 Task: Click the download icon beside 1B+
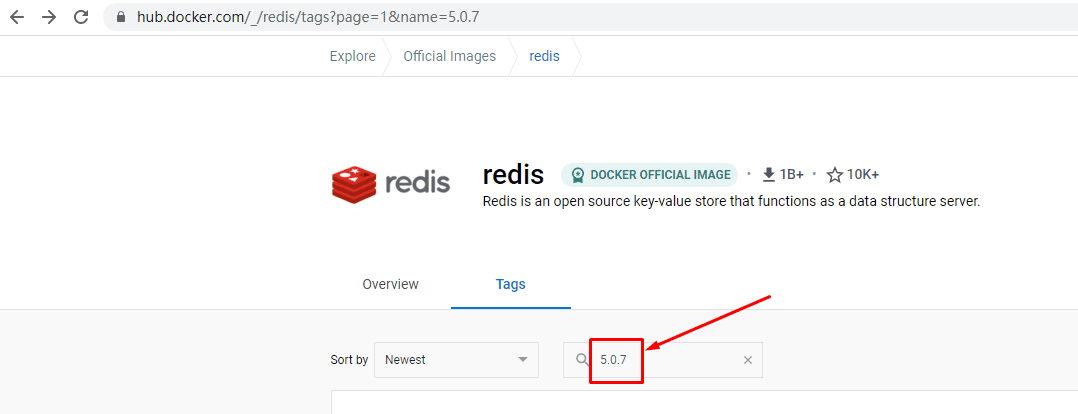point(769,175)
